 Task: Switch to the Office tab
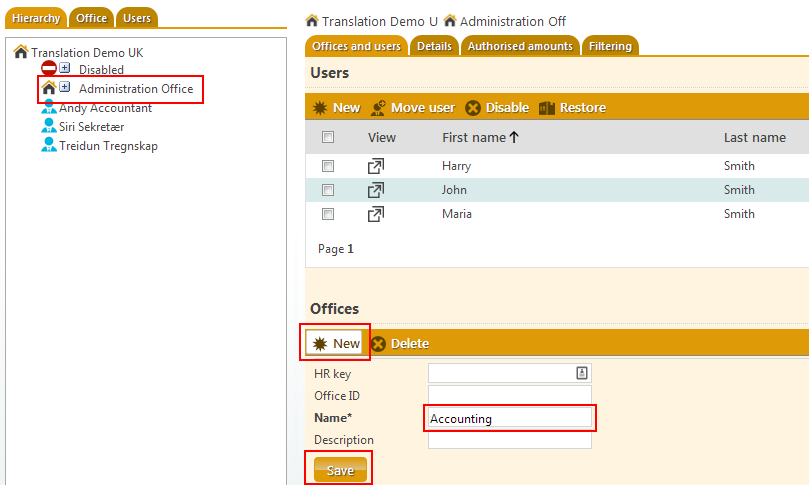[x=91, y=18]
